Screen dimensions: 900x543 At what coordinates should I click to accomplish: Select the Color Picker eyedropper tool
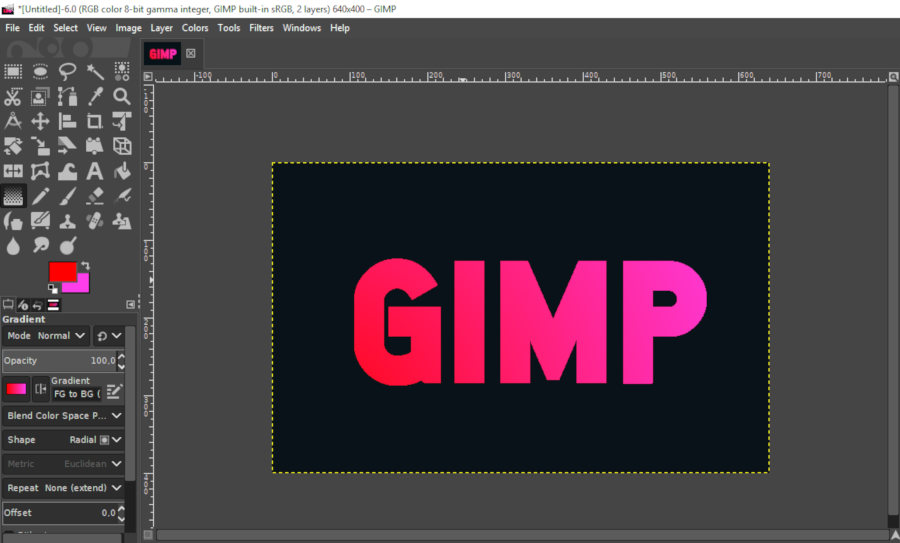[x=95, y=96]
